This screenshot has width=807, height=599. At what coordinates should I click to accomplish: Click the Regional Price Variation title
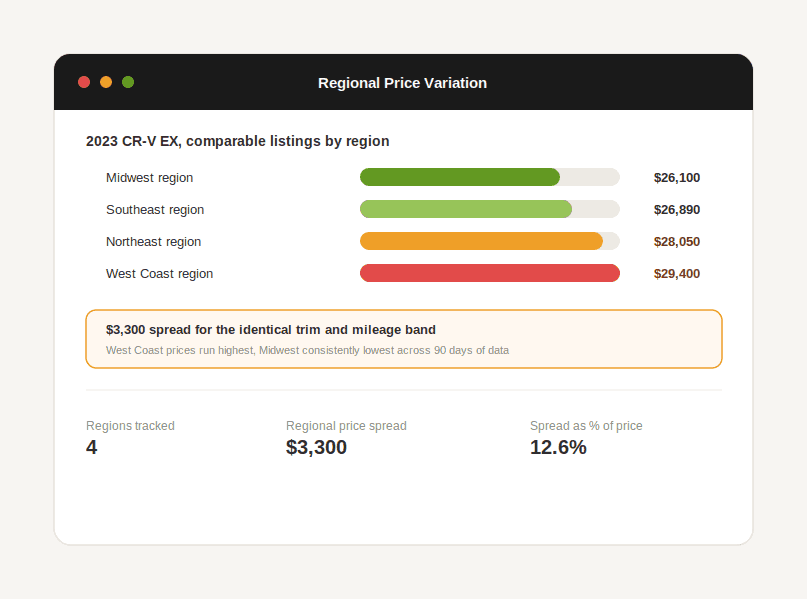click(x=402, y=83)
